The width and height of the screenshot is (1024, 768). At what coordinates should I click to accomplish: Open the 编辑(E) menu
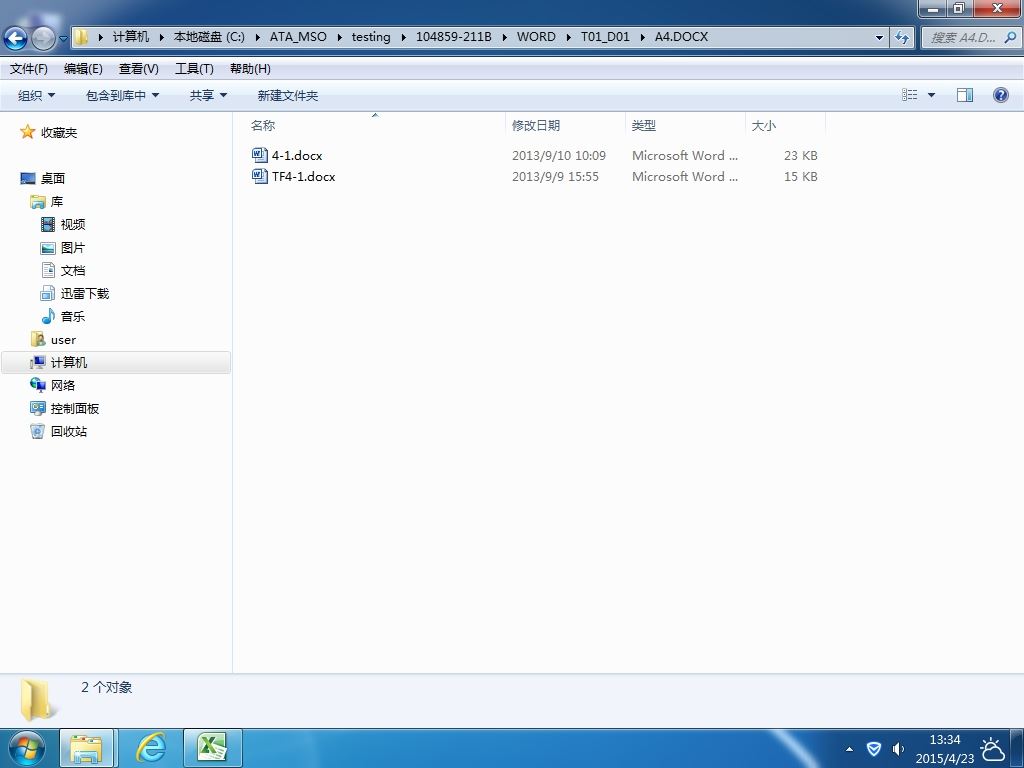click(x=83, y=69)
